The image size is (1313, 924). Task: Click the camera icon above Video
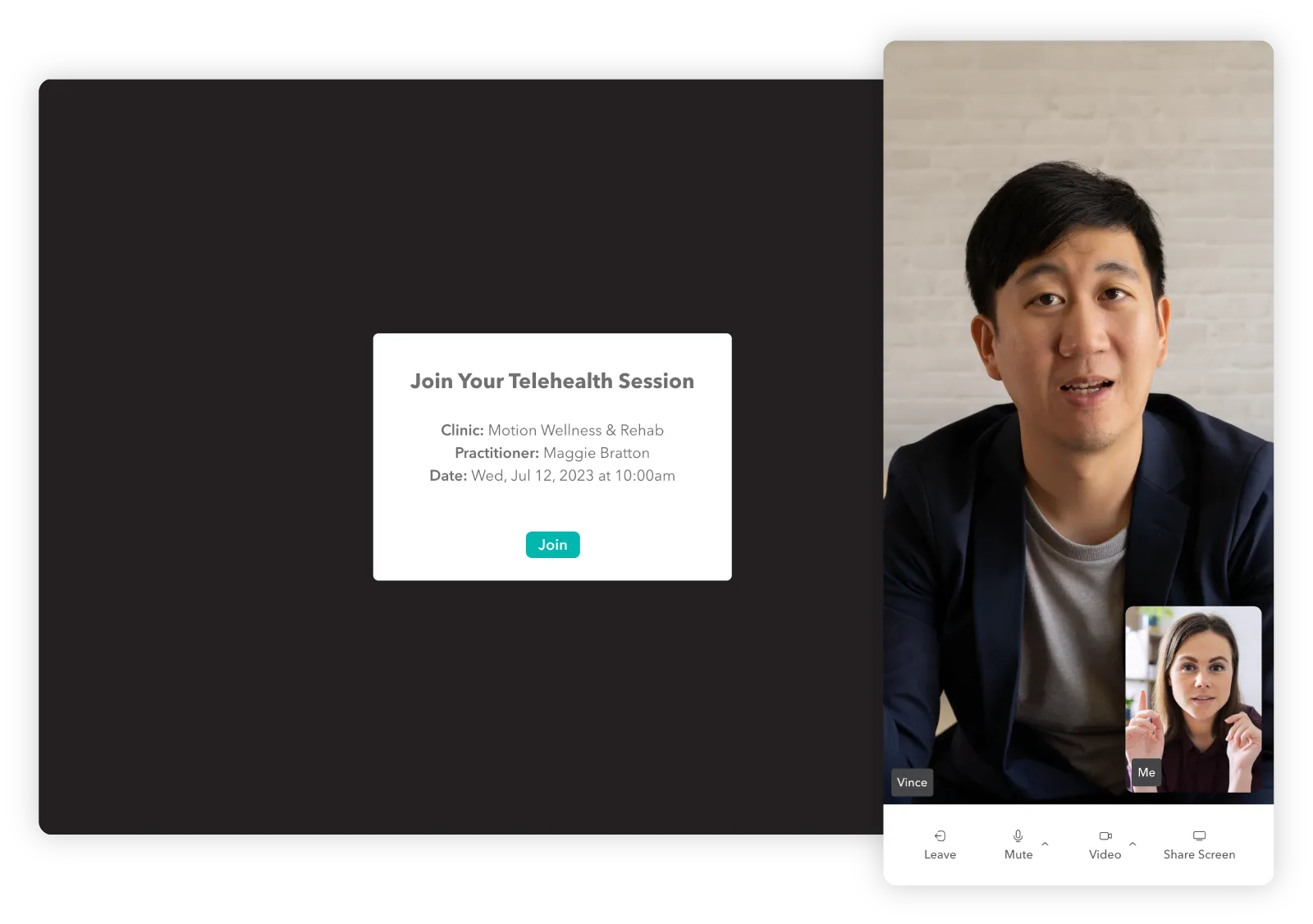click(1105, 836)
